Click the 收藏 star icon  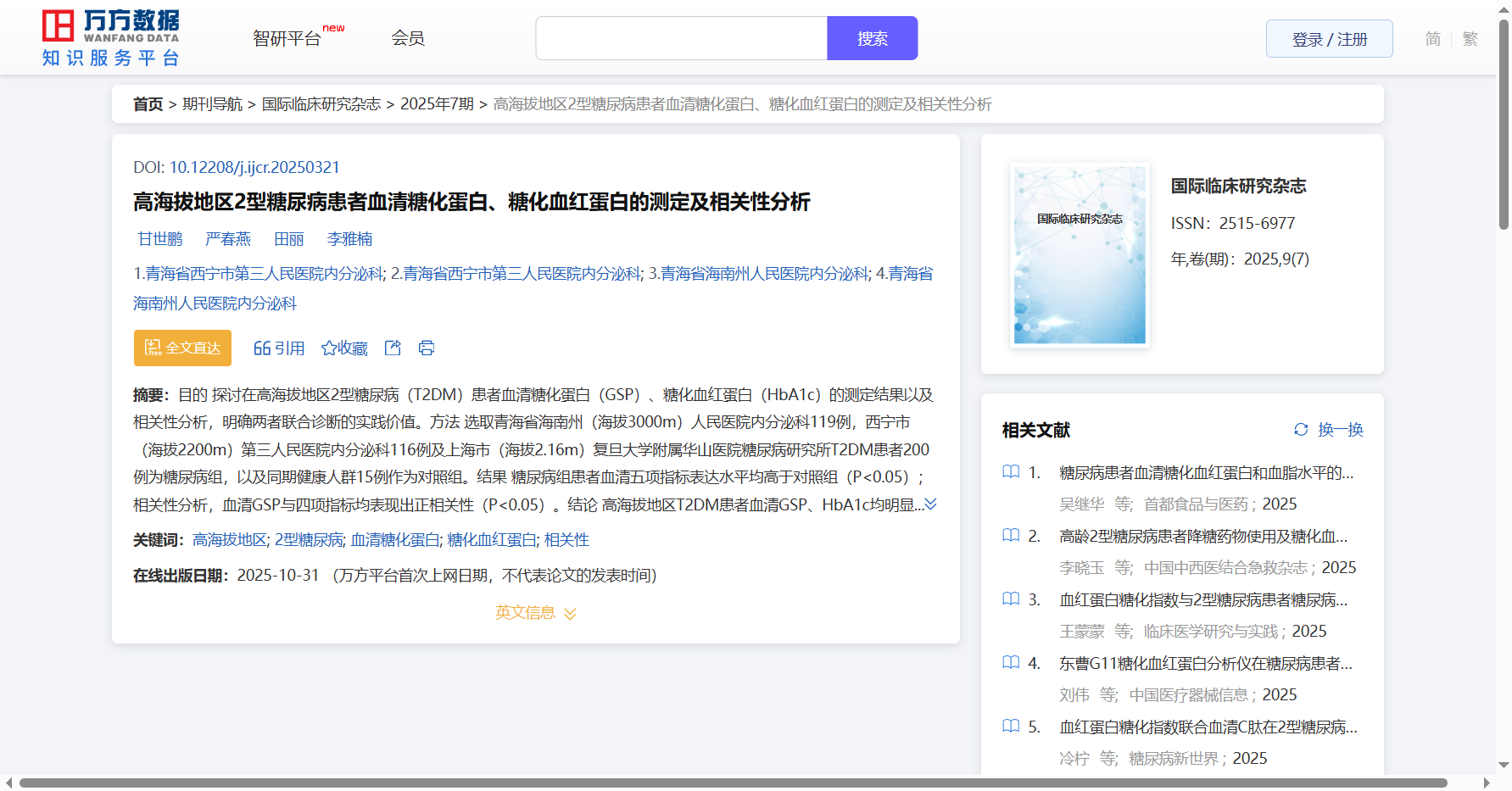coord(329,348)
